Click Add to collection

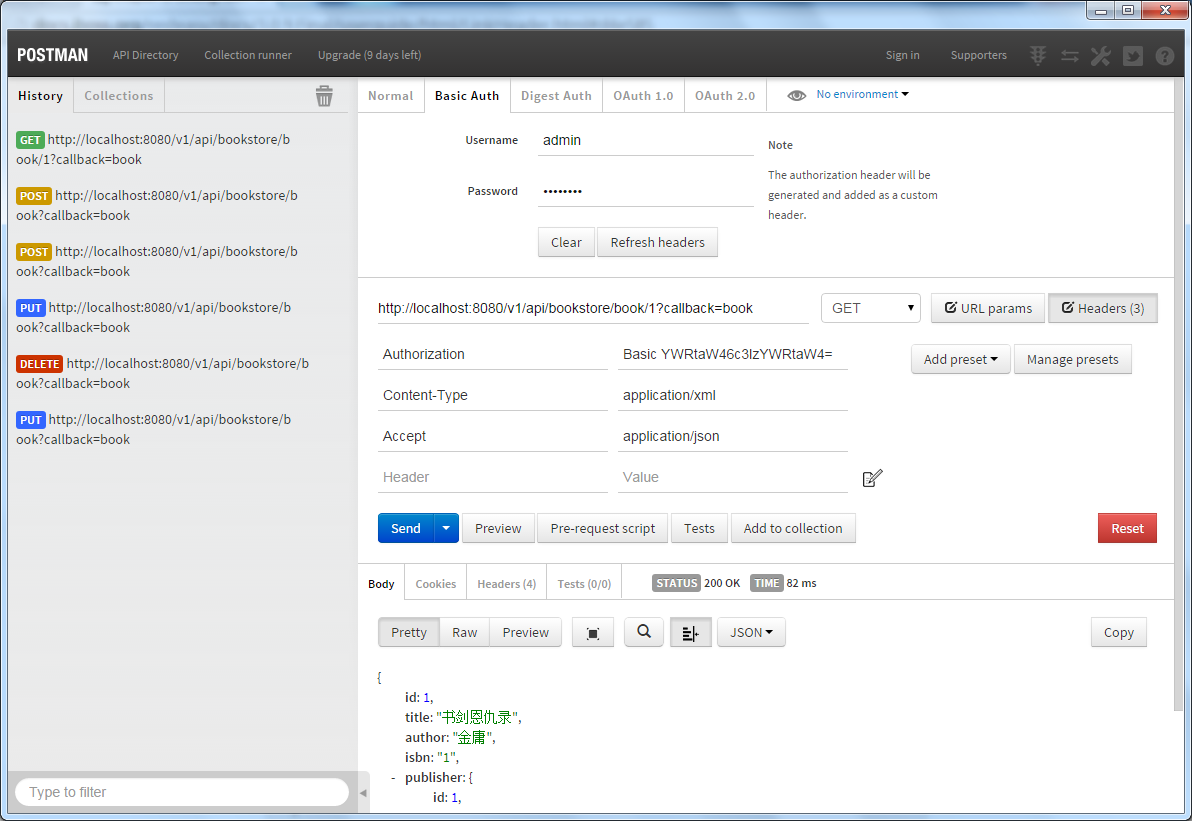point(793,528)
